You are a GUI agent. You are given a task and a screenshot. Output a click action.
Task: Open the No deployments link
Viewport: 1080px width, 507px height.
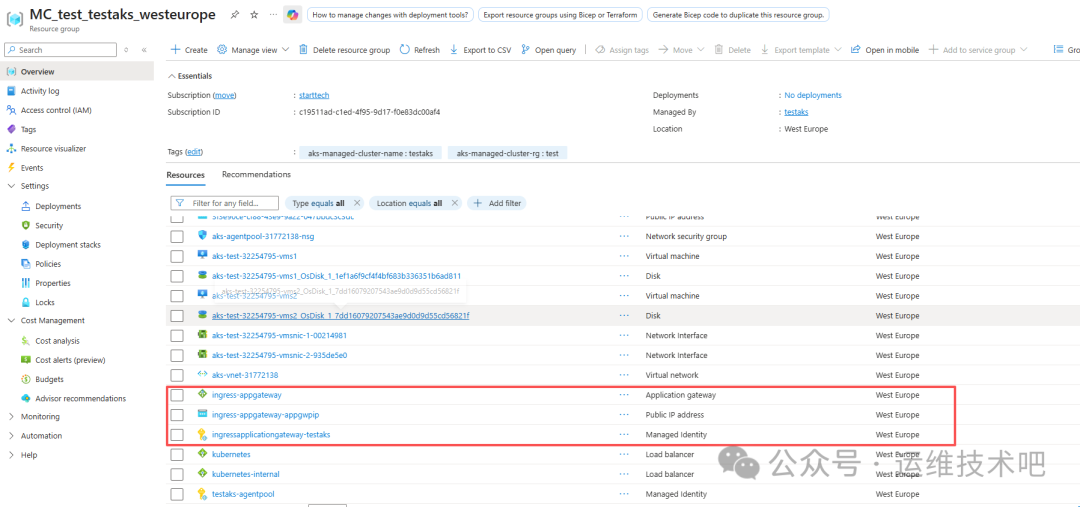(813, 95)
